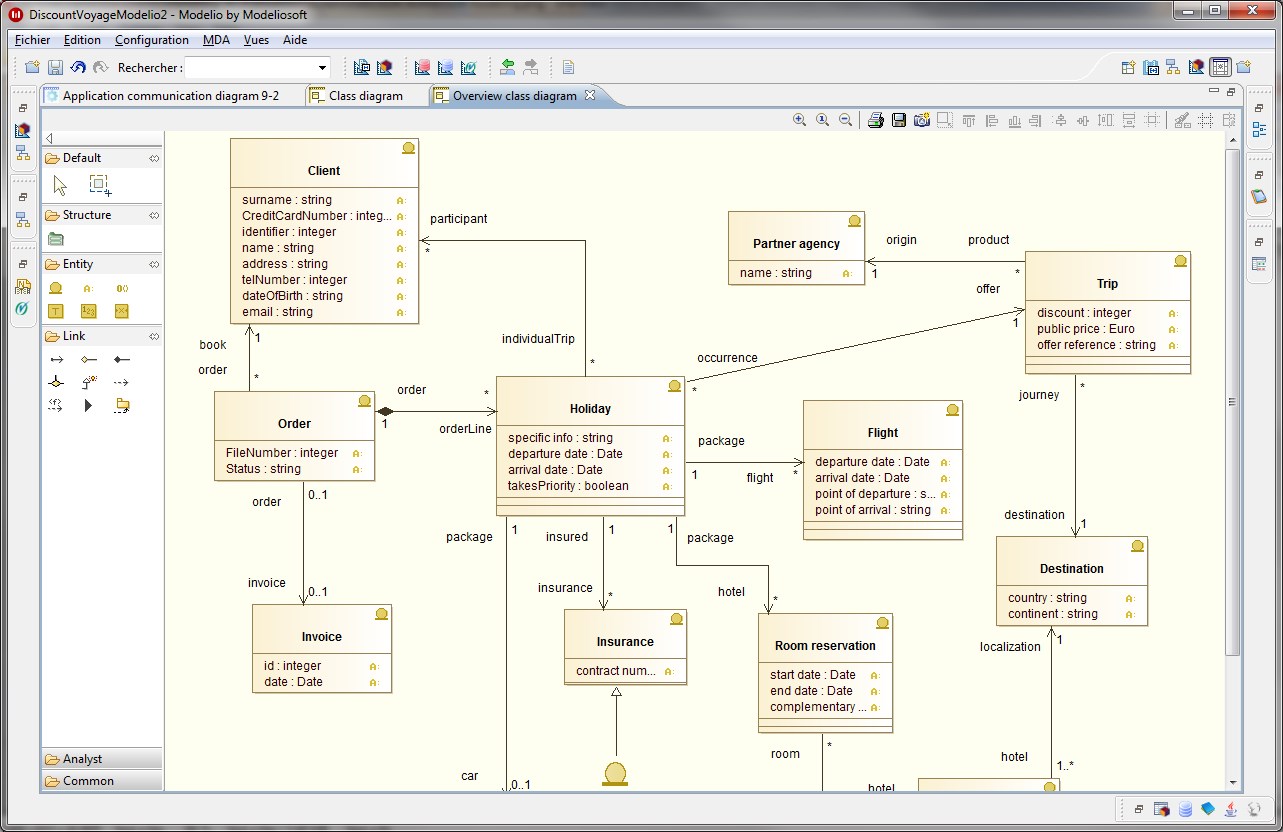Open the Rechercher search dropdown arrow

(x=322, y=68)
